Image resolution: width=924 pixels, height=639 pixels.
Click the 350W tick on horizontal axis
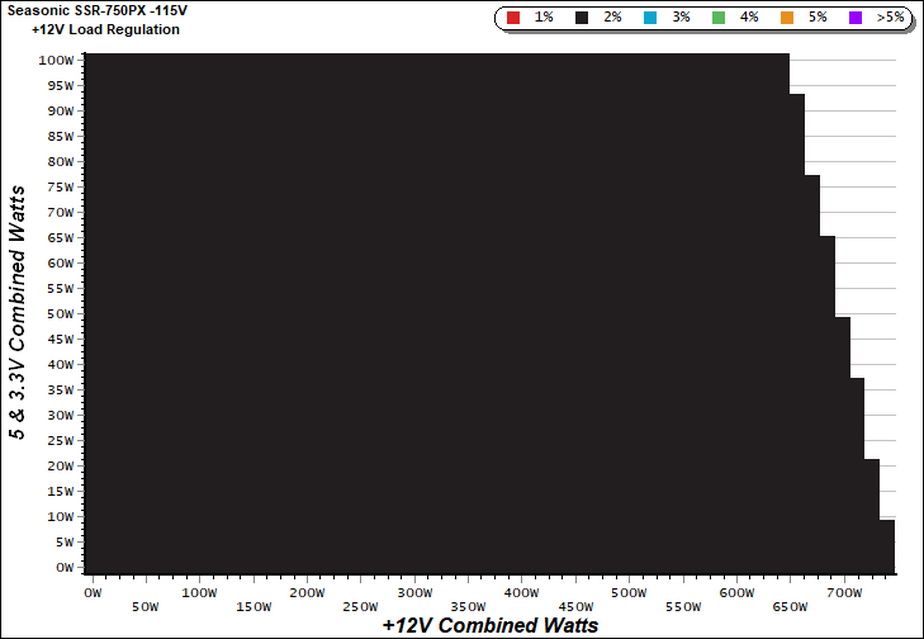click(468, 607)
